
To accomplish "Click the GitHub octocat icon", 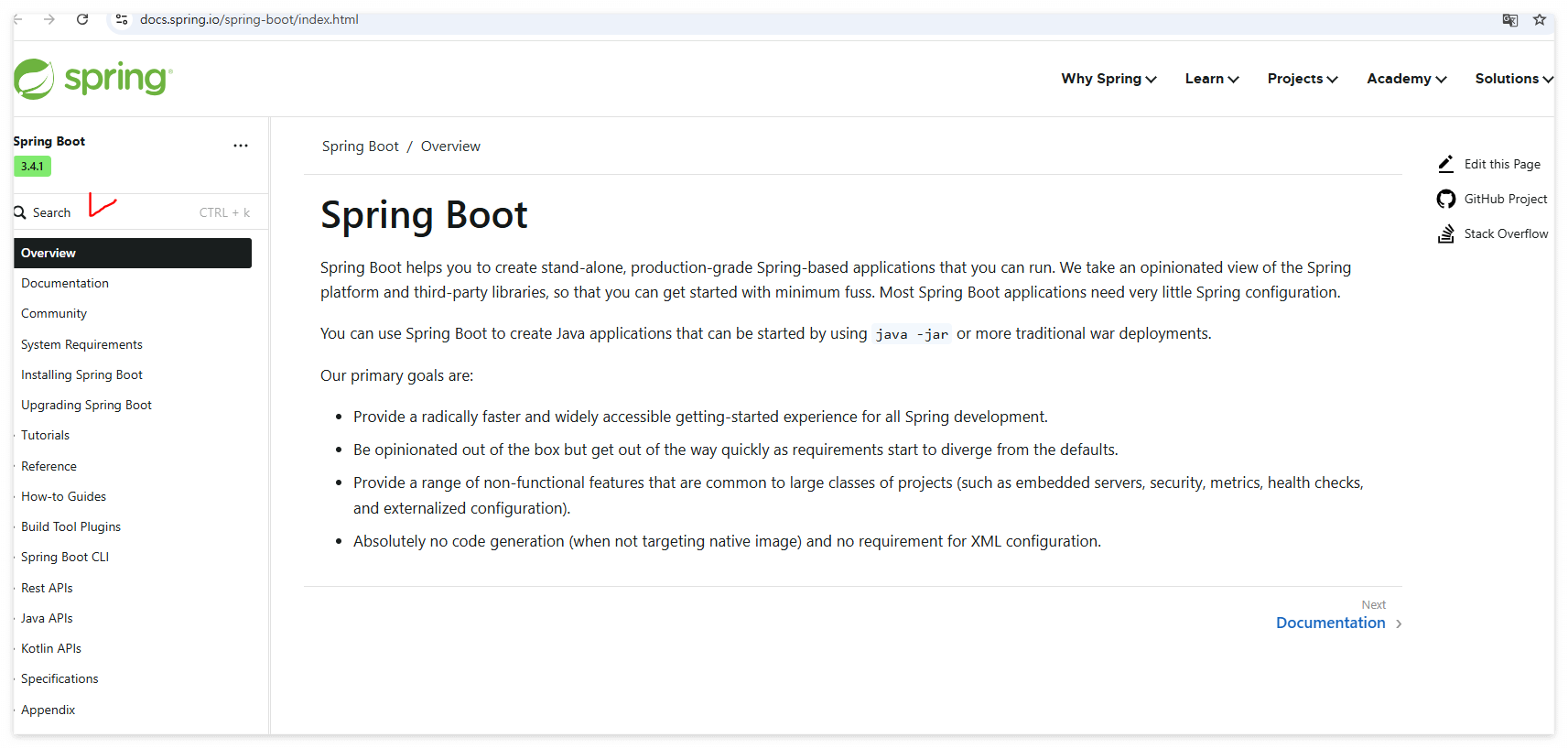I will click(x=1446, y=199).
